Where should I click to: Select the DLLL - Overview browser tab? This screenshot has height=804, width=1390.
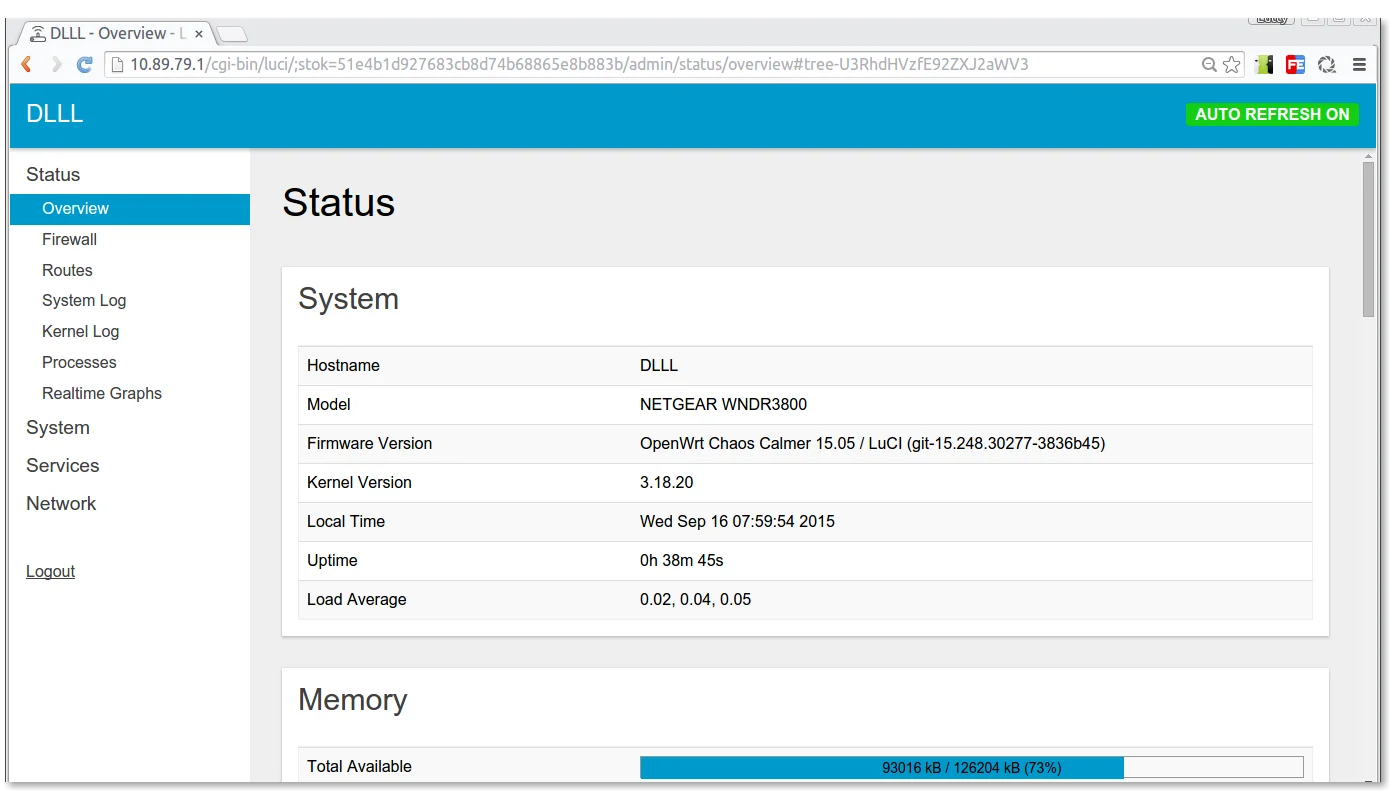[x=115, y=34]
